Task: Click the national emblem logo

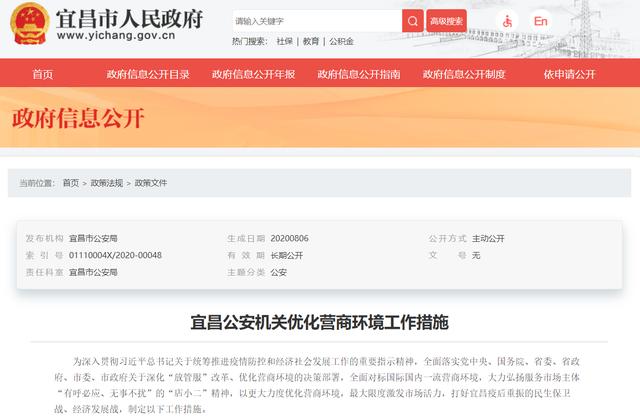Action: click(29, 24)
